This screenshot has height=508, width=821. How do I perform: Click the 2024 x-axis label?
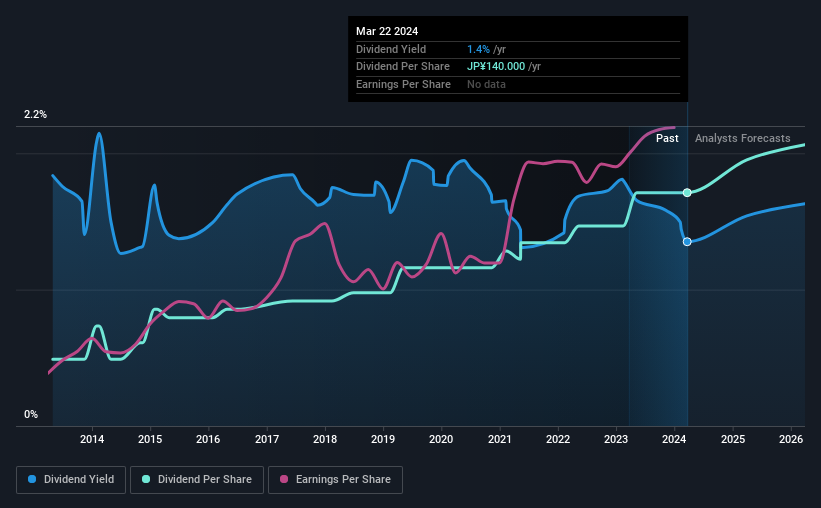(x=674, y=439)
